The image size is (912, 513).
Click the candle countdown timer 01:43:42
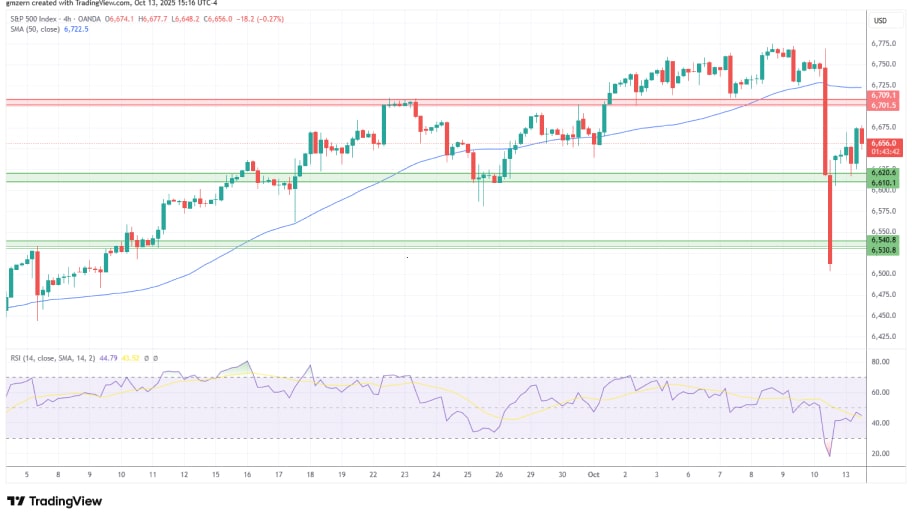click(x=884, y=152)
